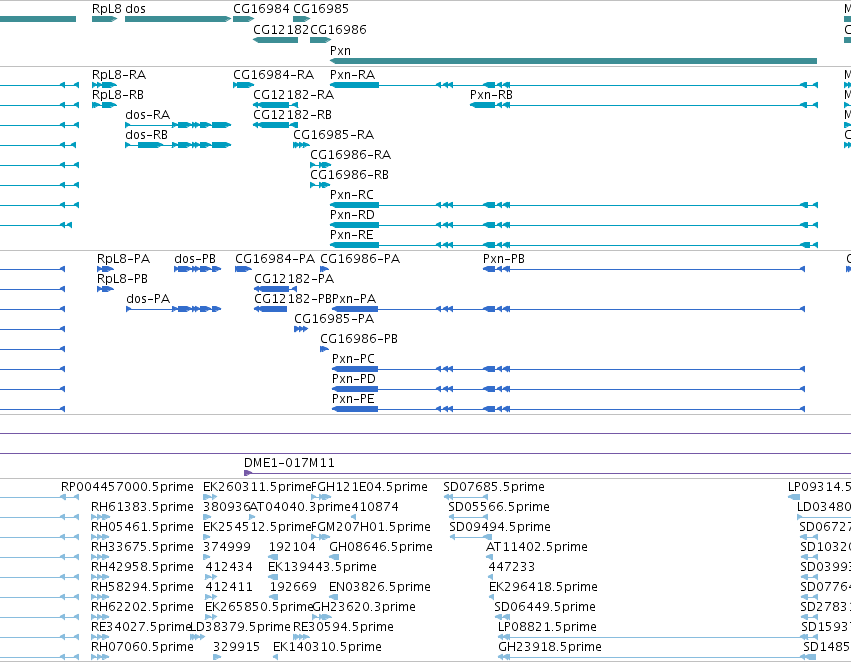The width and height of the screenshot is (851, 662).
Task: Select the RpL8-RB transcript label
Action: click(118, 94)
